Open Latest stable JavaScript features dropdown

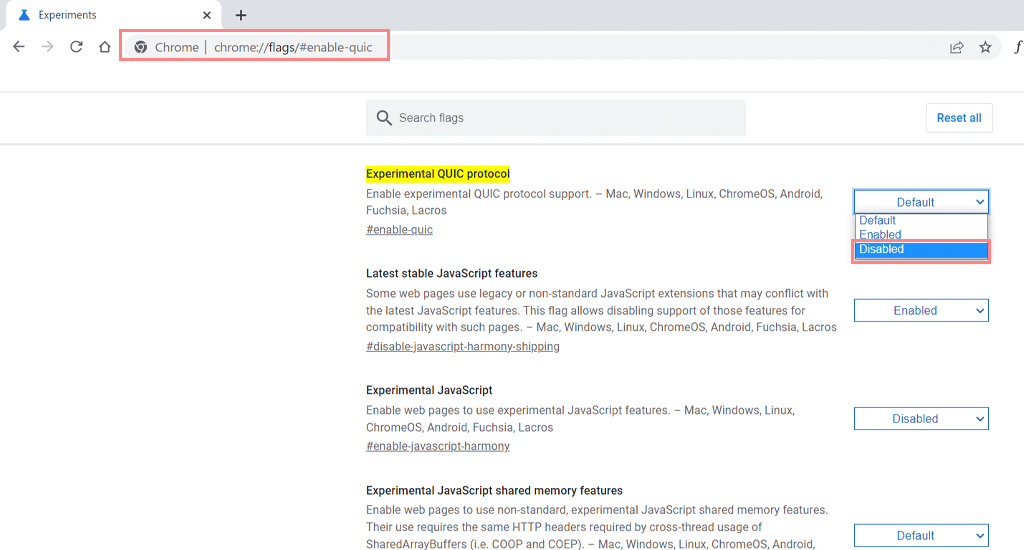click(x=921, y=311)
